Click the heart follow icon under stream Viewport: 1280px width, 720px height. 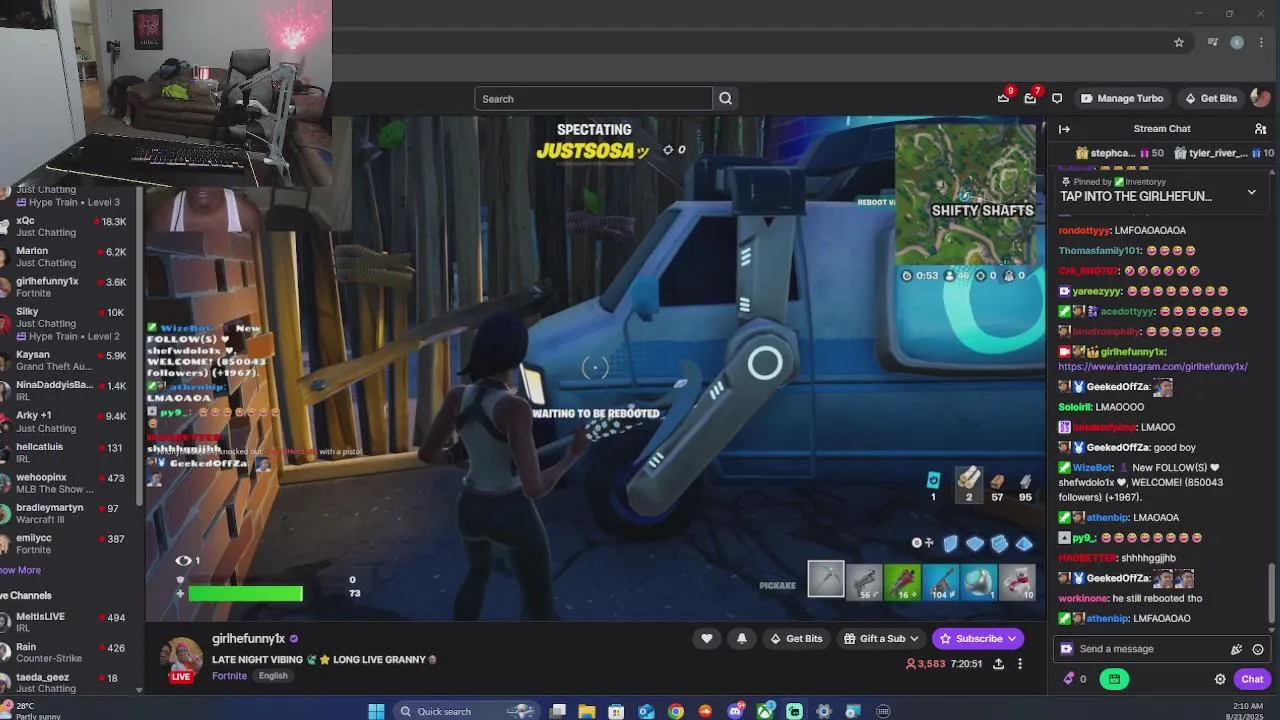coord(707,638)
